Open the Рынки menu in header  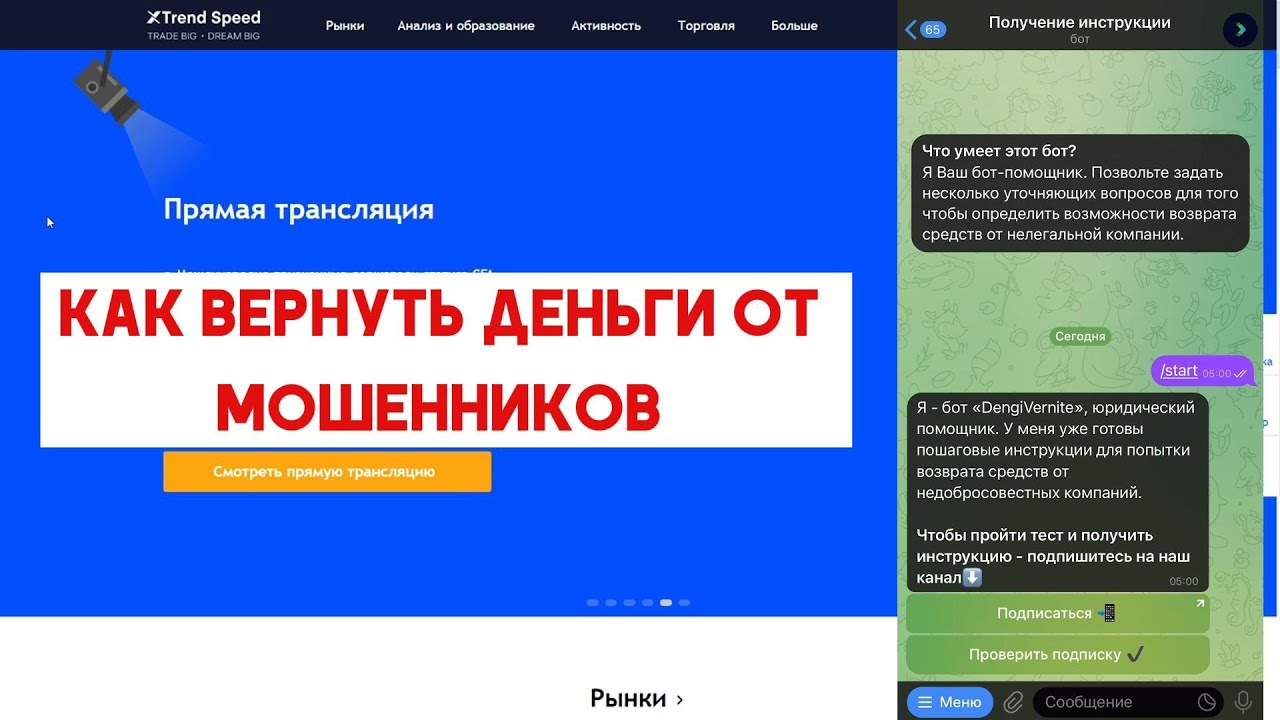tap(345, 26)
